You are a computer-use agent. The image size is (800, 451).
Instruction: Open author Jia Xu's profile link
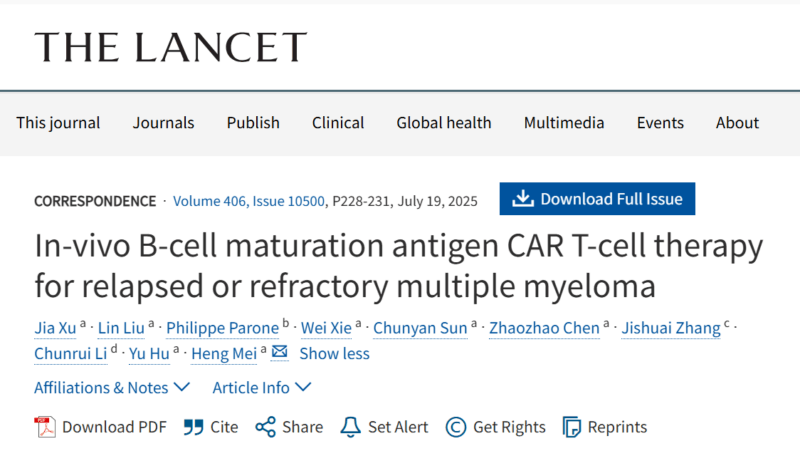(x=55, y=328)
